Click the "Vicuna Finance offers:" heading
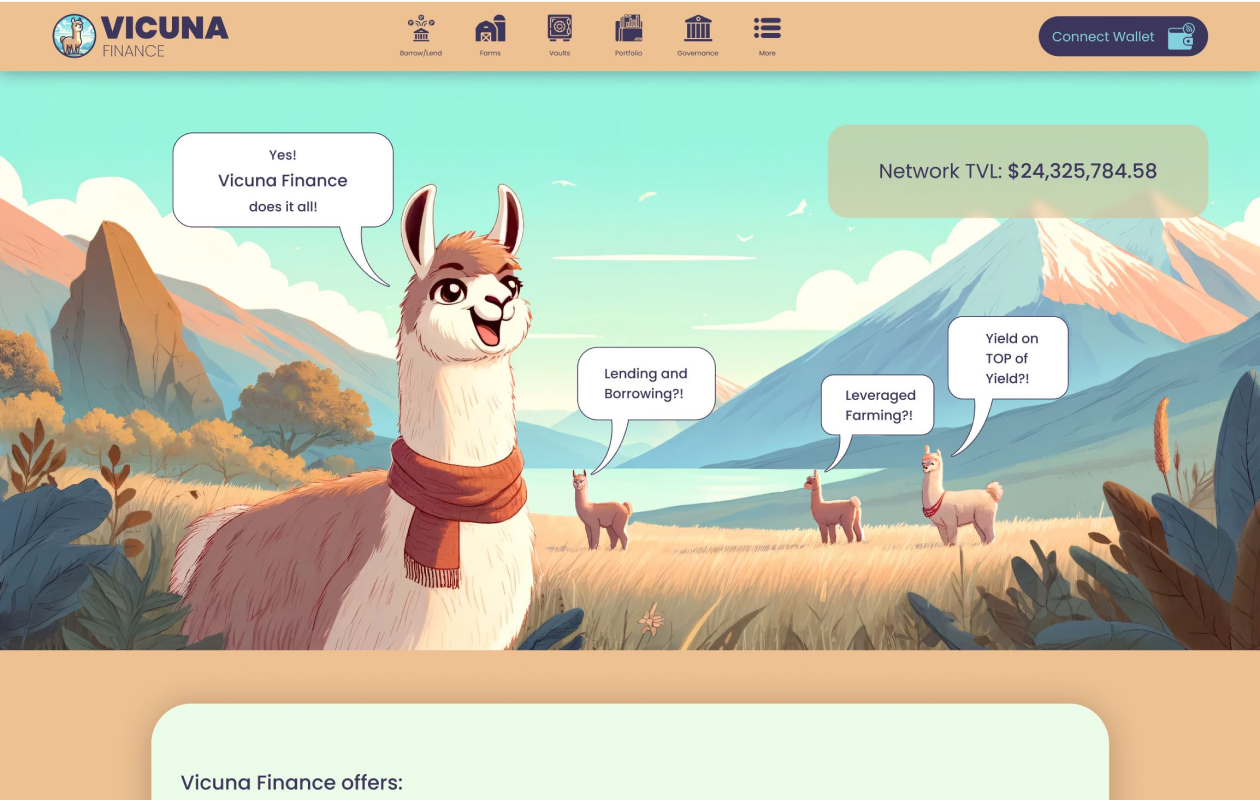 coord(292,782)
